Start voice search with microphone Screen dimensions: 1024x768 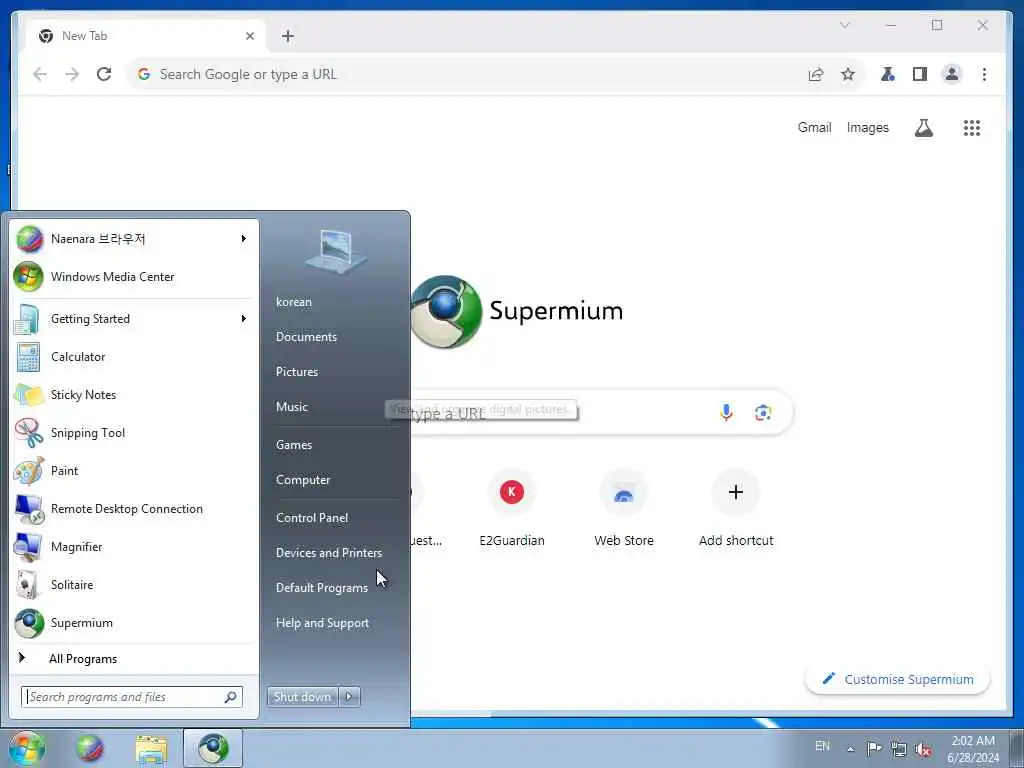pyautogui.click(x=726, y=412)
